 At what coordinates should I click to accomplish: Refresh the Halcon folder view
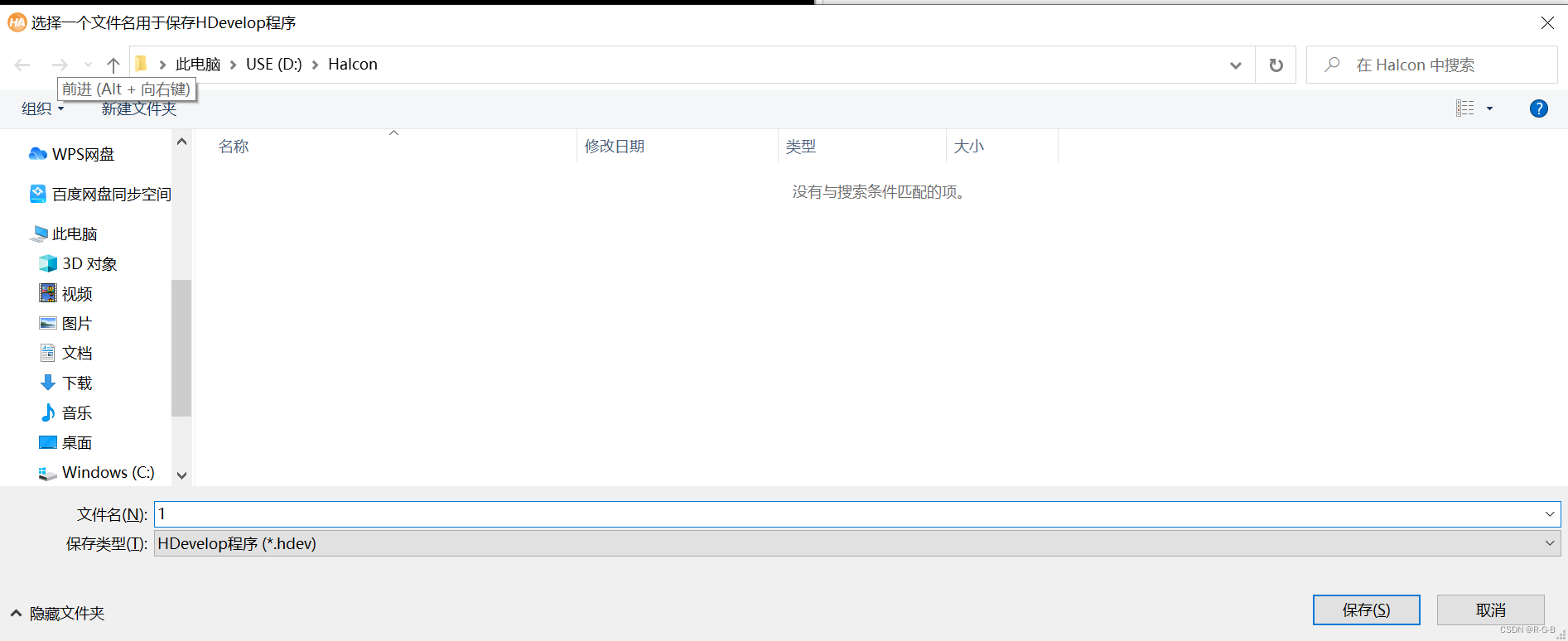pyautogui.click(x=1276, y=65)
